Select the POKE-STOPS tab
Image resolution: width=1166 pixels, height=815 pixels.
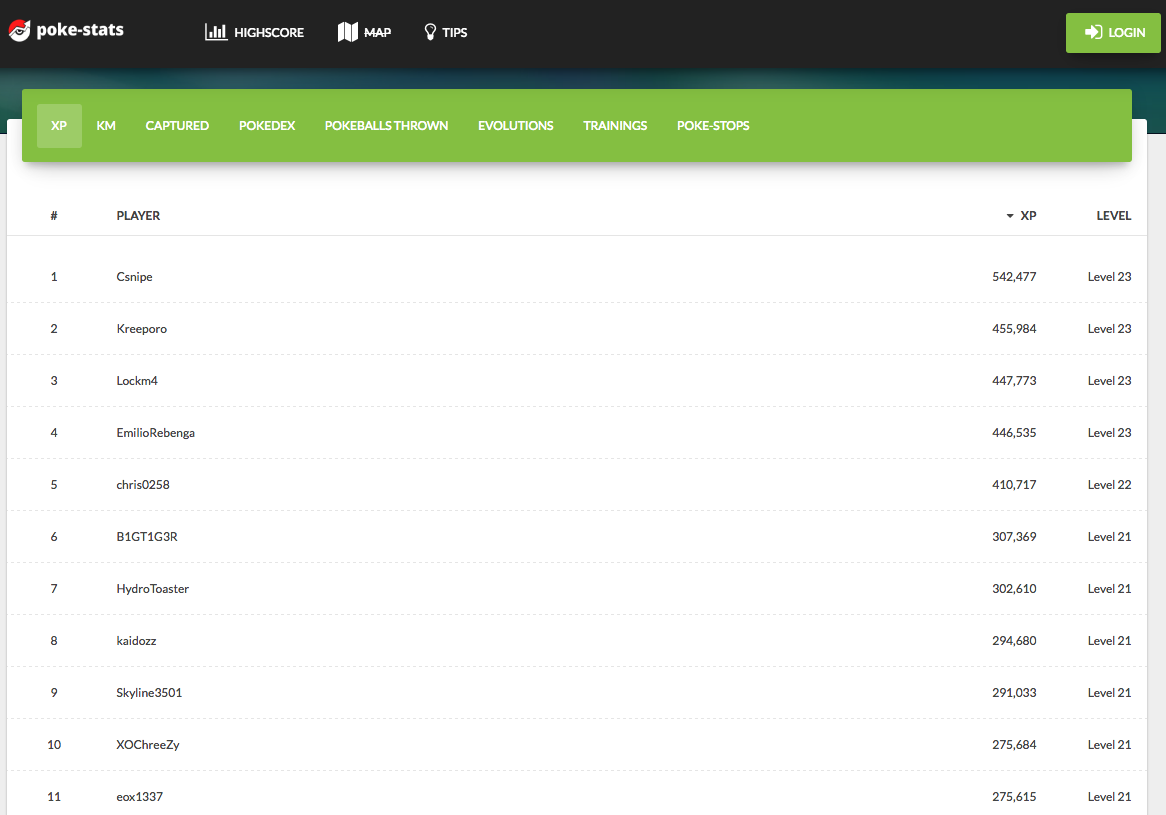tap(713, 125)
